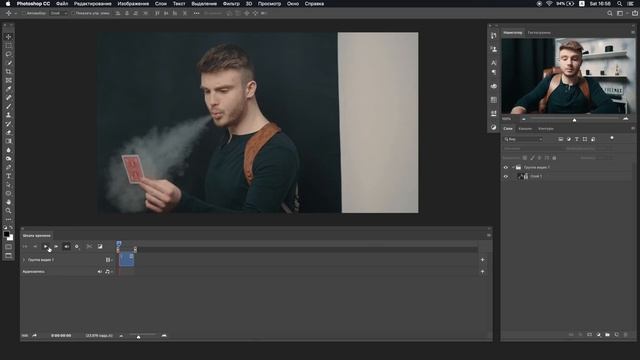Select the Brush tool

[x=9, y=107]
